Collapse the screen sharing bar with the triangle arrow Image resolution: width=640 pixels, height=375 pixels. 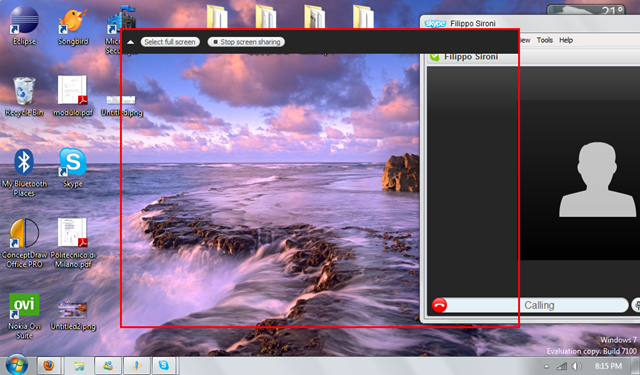coord(131,42)
